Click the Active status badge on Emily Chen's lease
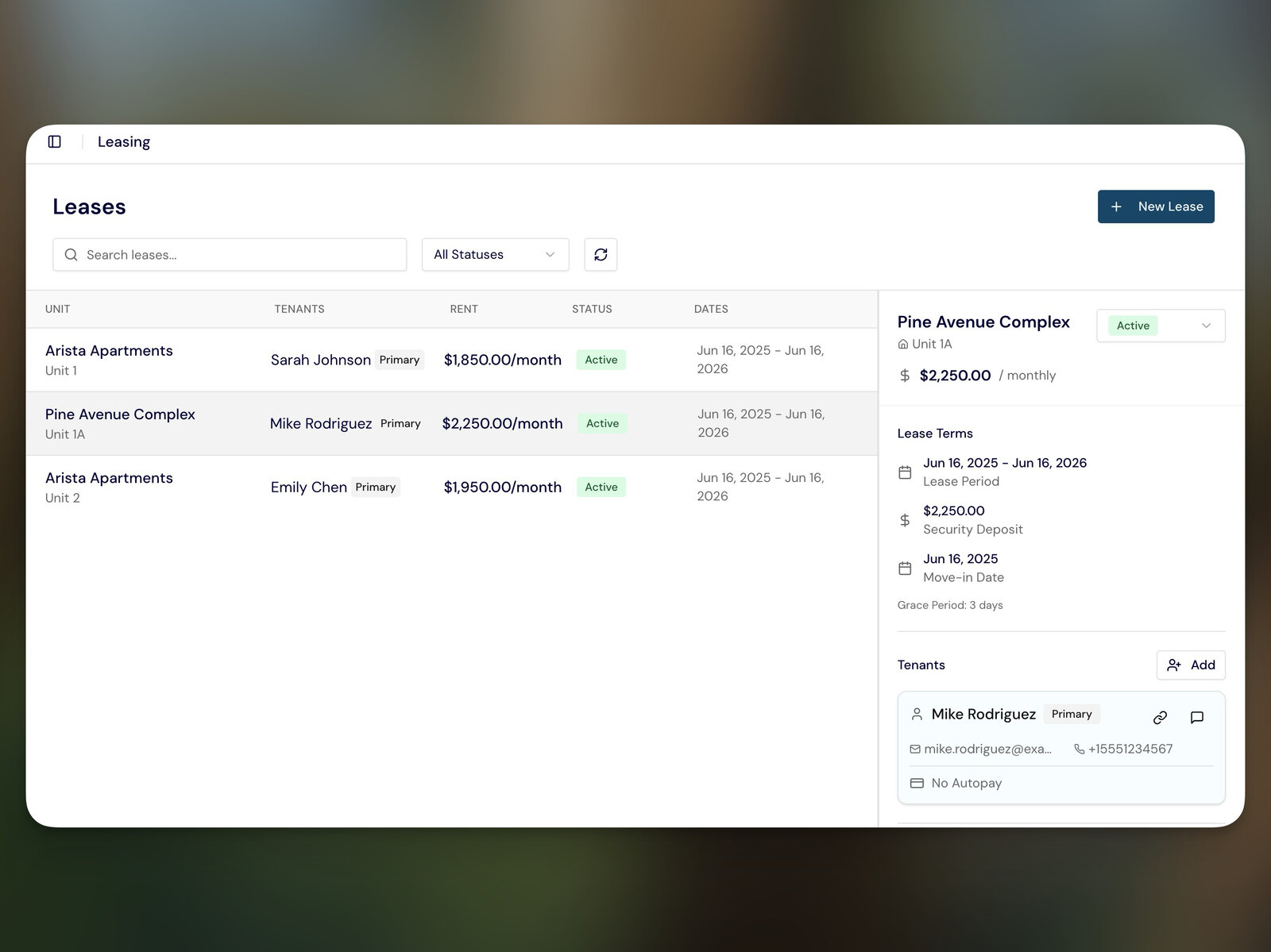 coord(601,487)
